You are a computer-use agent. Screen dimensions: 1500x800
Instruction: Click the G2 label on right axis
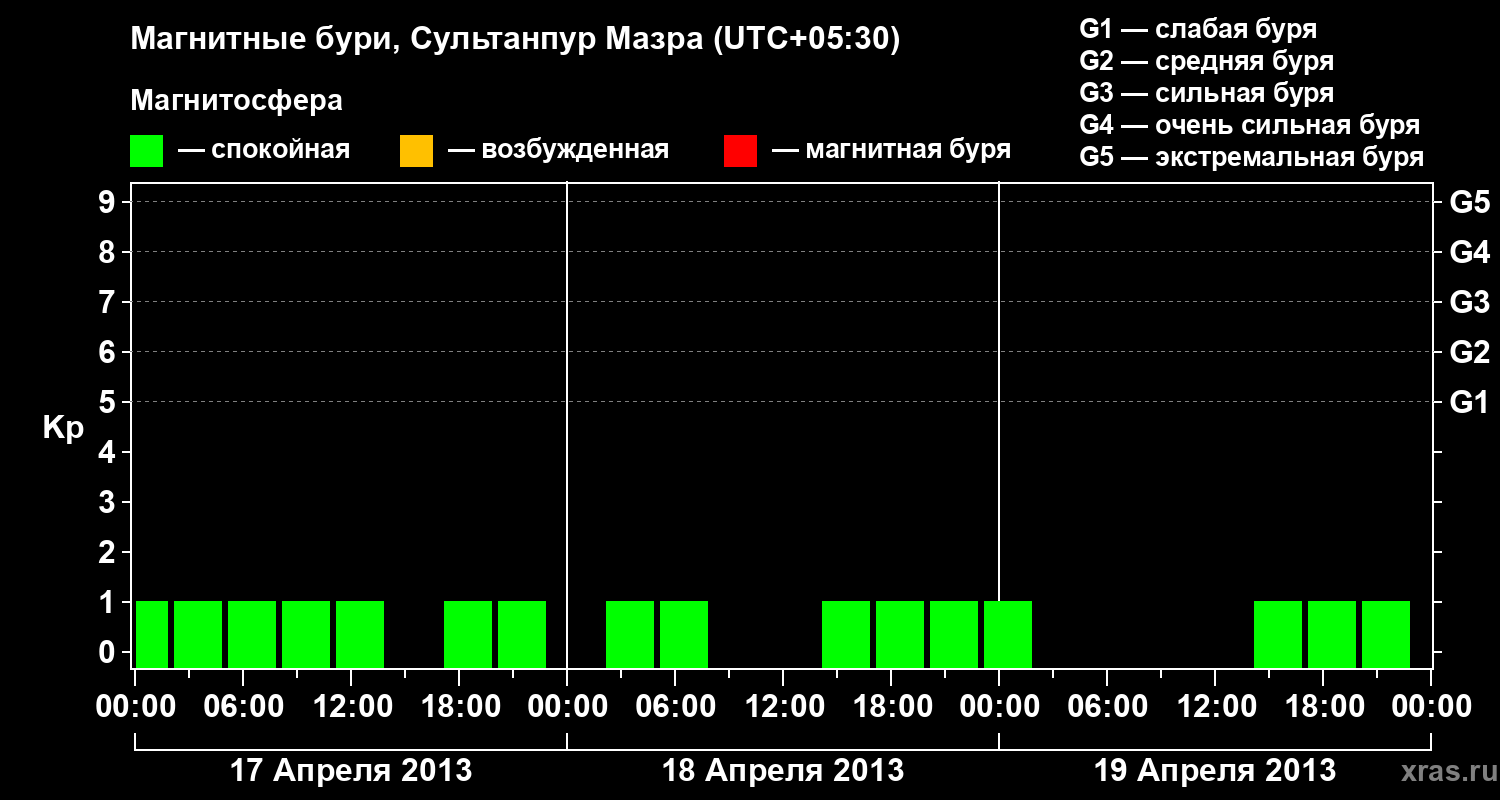pos(1469,352)
